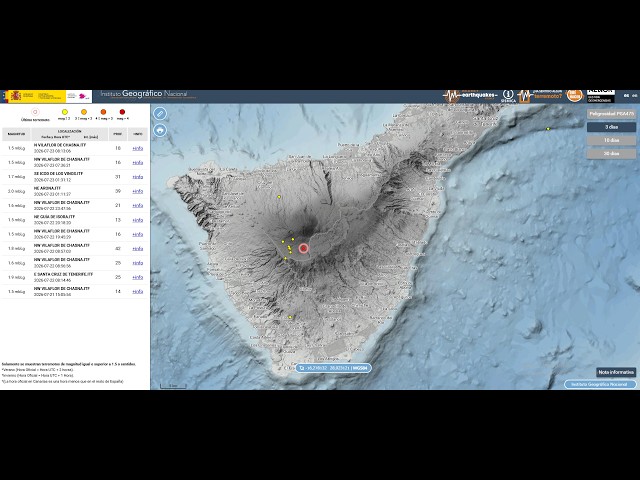
Task: Open +info for the depth 14 Vilaflor row
Action: 138,291
